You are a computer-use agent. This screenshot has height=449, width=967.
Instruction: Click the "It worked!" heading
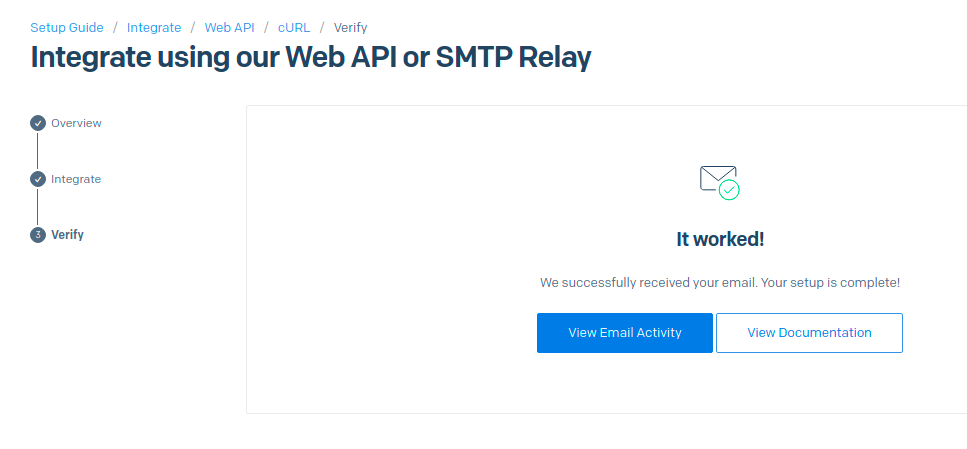tap(720, 240)
